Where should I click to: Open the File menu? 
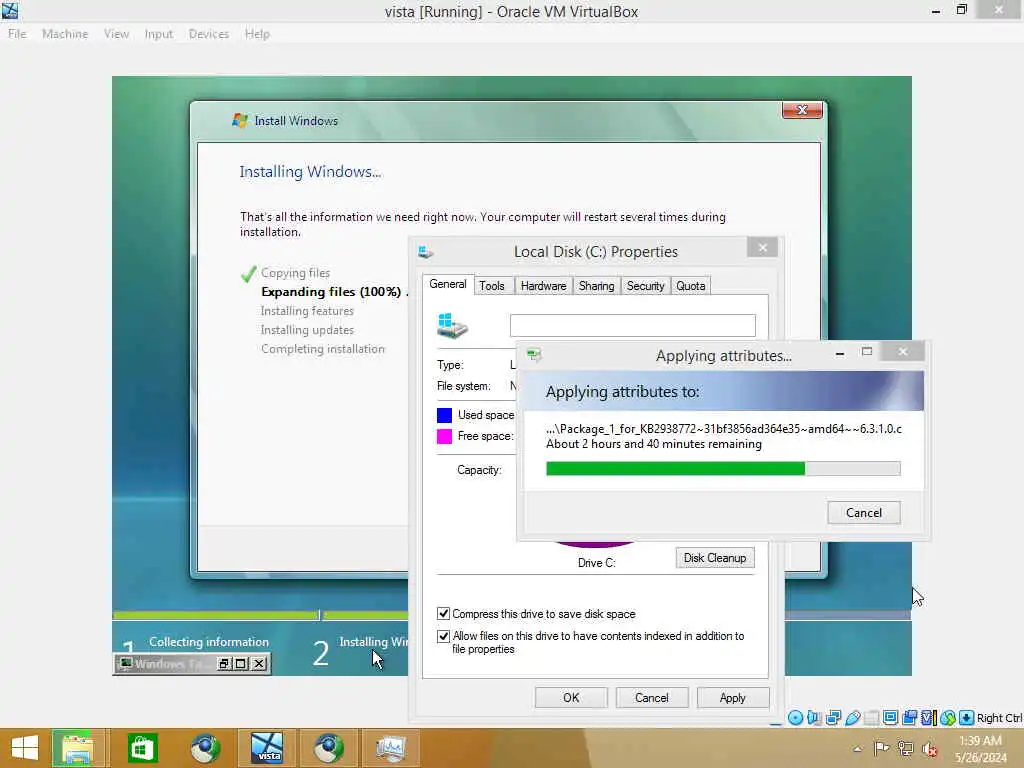(x=17, y=34)
